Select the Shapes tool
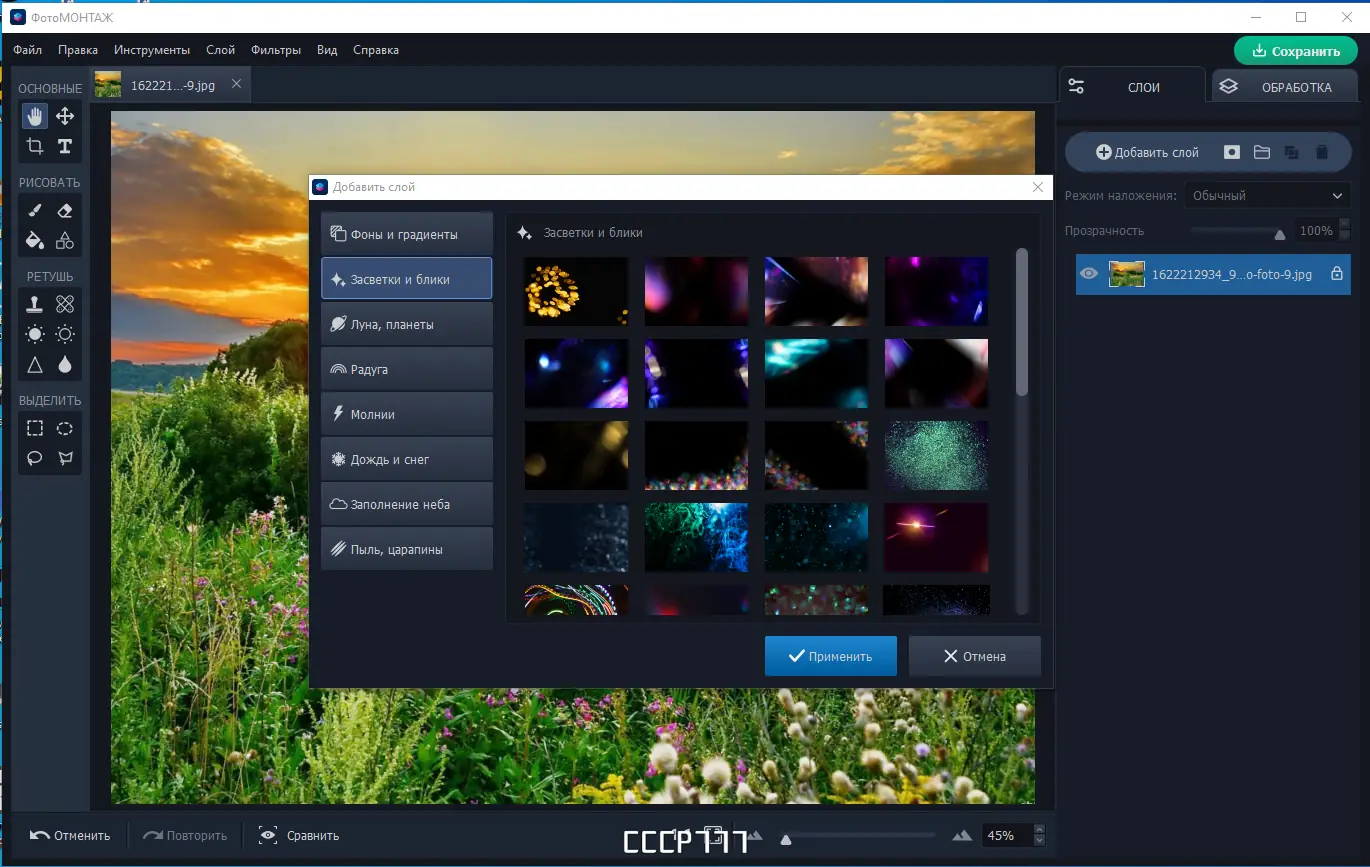1370x867 pixels. click(x=65, y=240)
